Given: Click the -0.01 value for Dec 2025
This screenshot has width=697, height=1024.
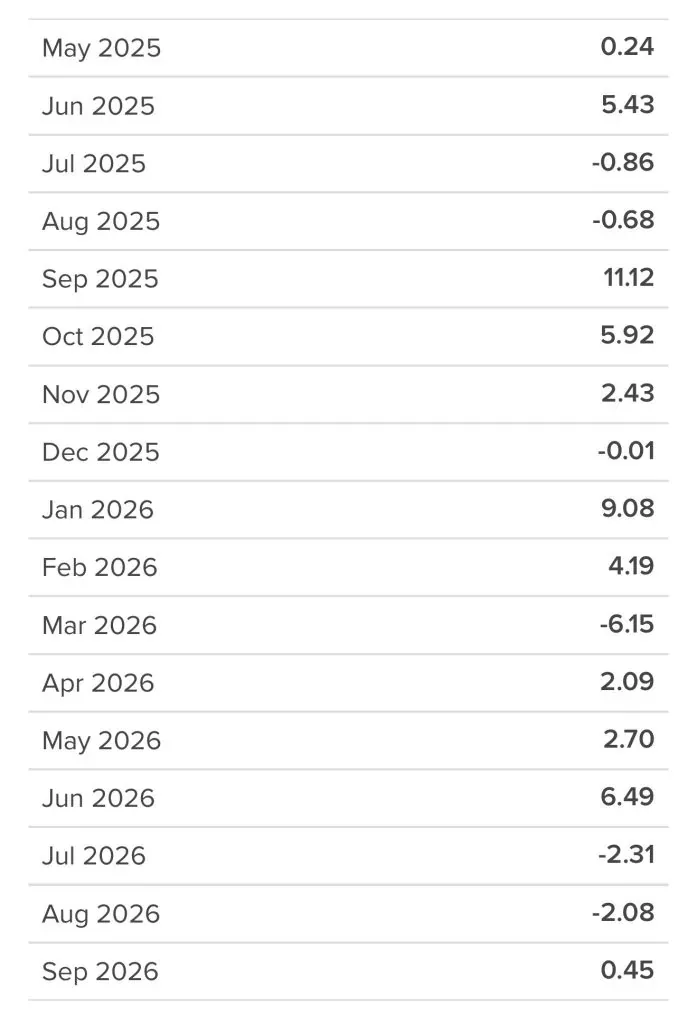Looking at the screenshot, I should 626,451.
